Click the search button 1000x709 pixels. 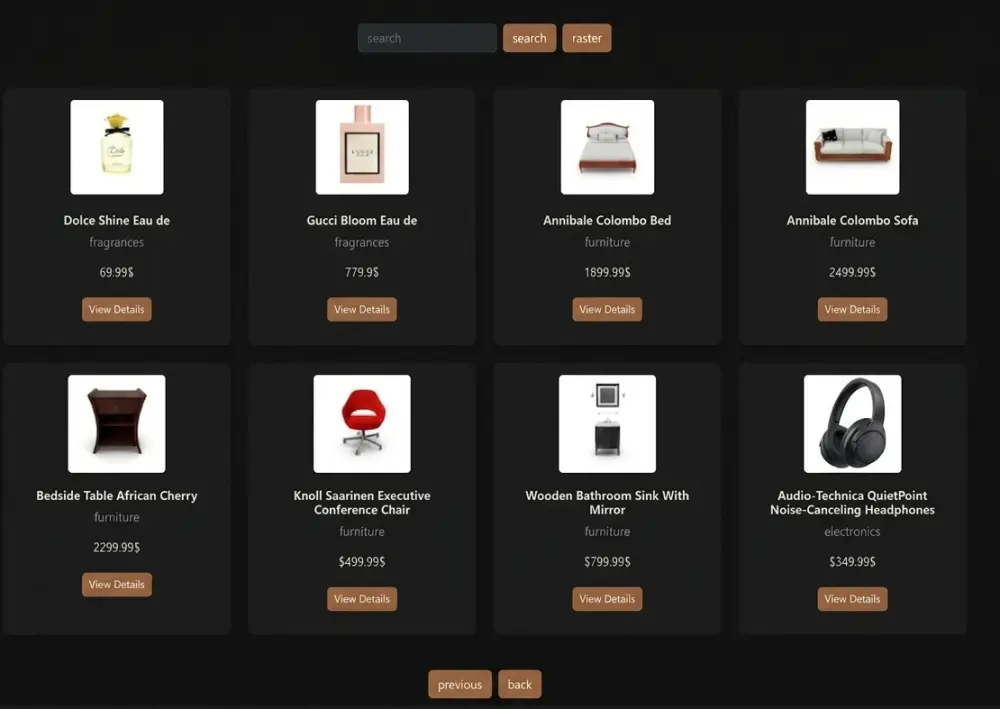click(x=529, y=38)
